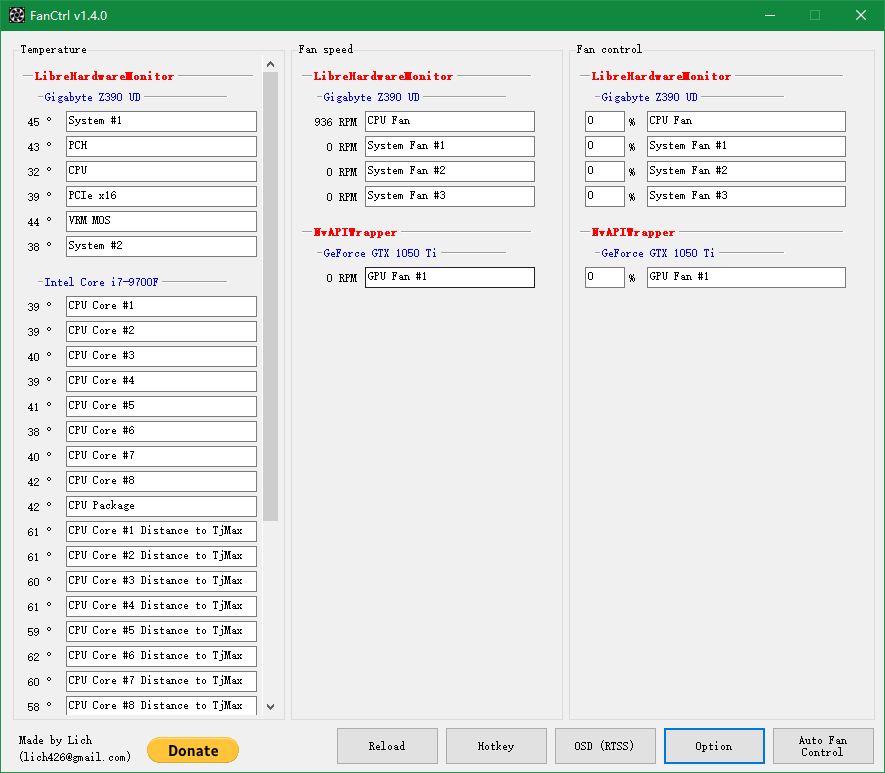
Task: Set System Fan #3 control percentage value
Action: (604, 196)
